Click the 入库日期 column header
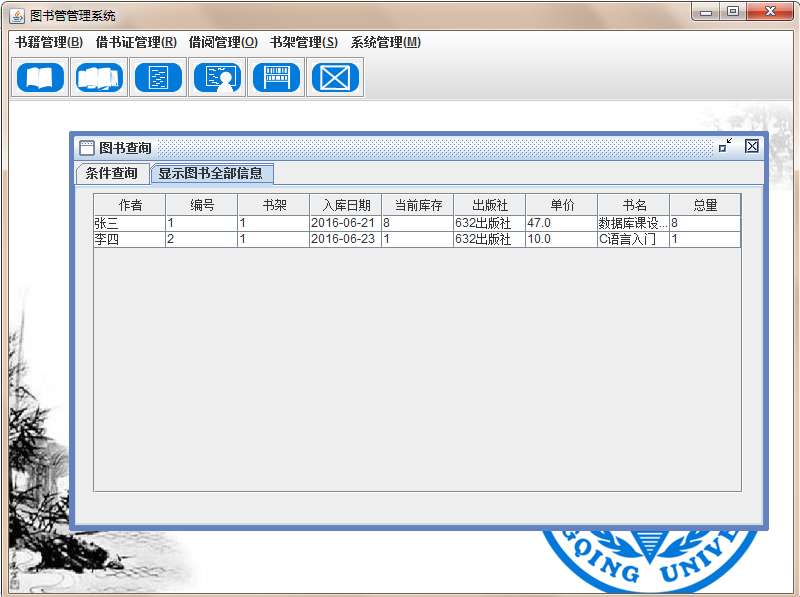The width and height of the screenshot is (800, 597). (345, 205)
